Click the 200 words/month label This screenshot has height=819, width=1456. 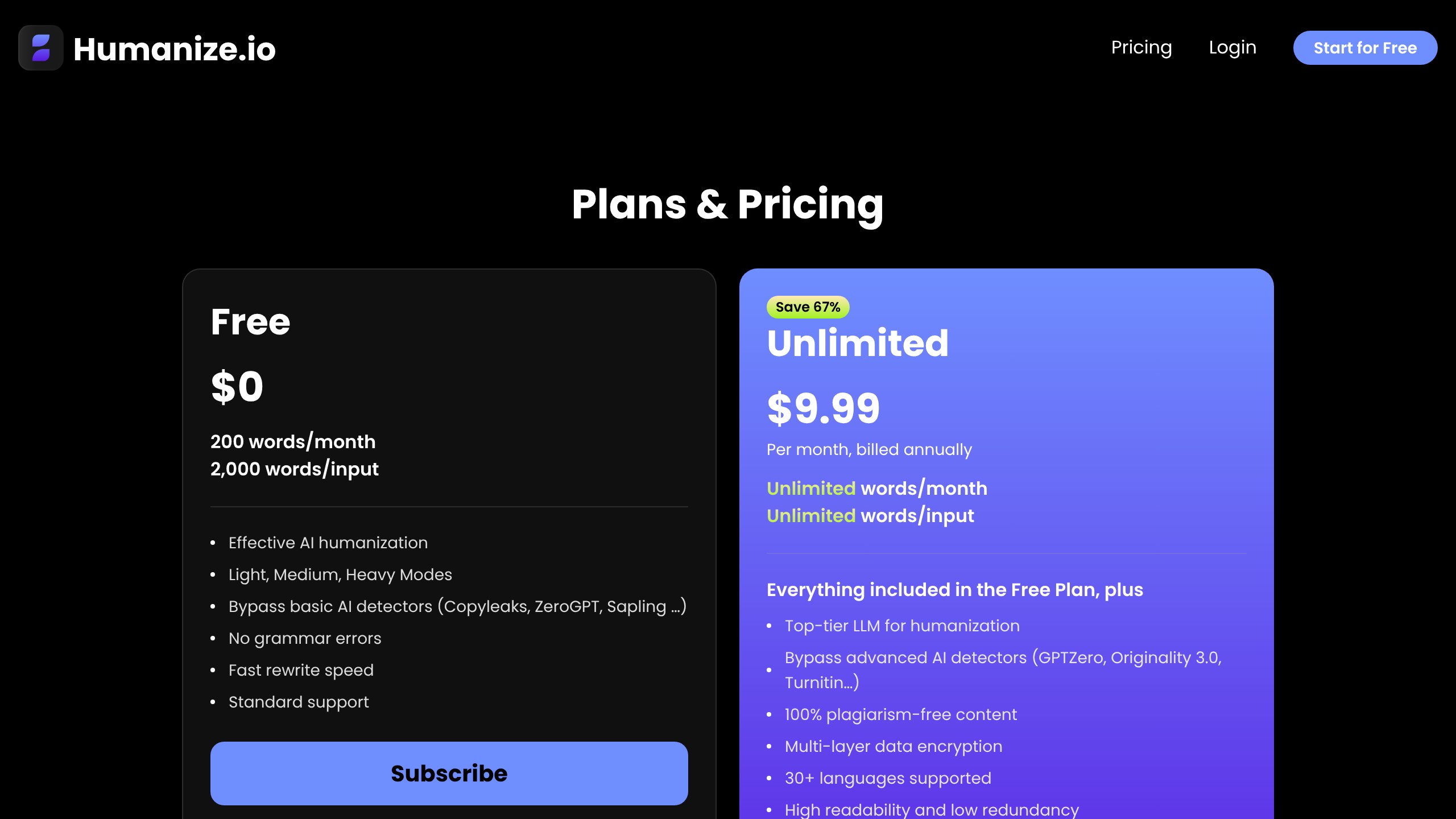[x=292, y=442]
